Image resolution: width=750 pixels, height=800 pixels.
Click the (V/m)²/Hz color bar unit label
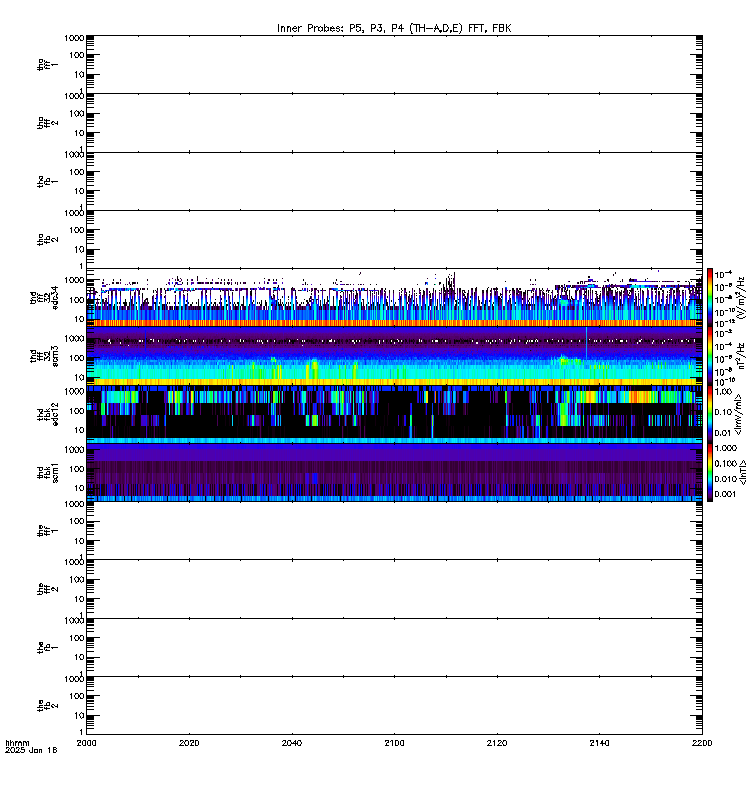[742, 298]
